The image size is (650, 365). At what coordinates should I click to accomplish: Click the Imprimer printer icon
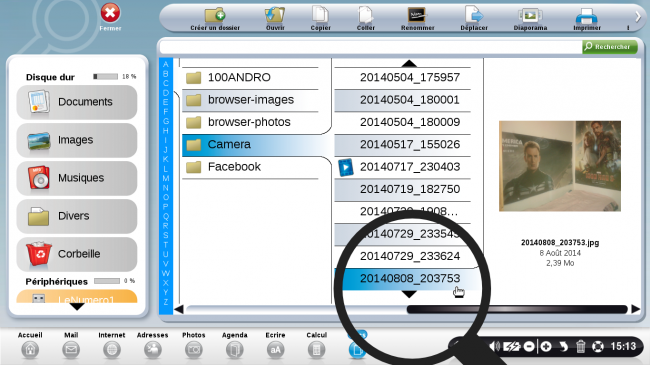[x=586, y=16]
